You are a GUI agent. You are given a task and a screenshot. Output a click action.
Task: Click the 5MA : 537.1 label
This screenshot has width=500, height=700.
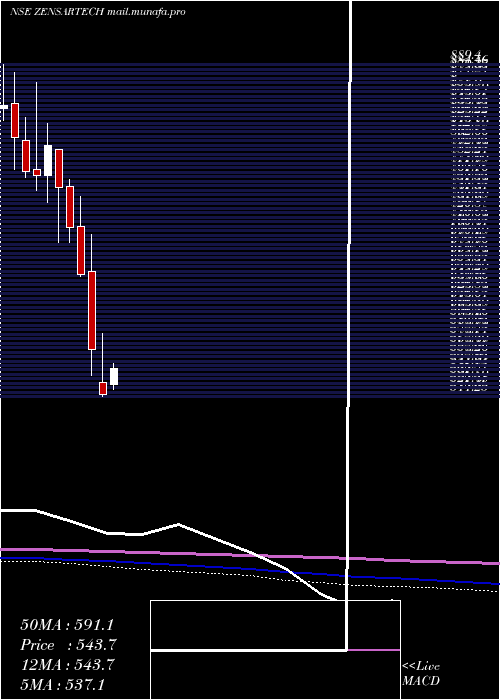tap(62, 684)
